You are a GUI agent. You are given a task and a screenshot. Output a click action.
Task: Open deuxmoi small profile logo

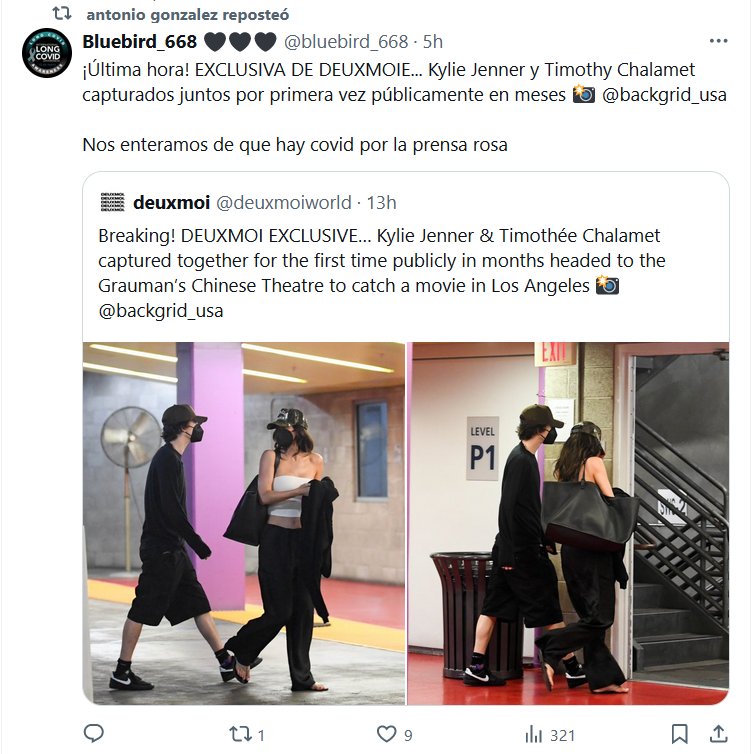[113, 202]
